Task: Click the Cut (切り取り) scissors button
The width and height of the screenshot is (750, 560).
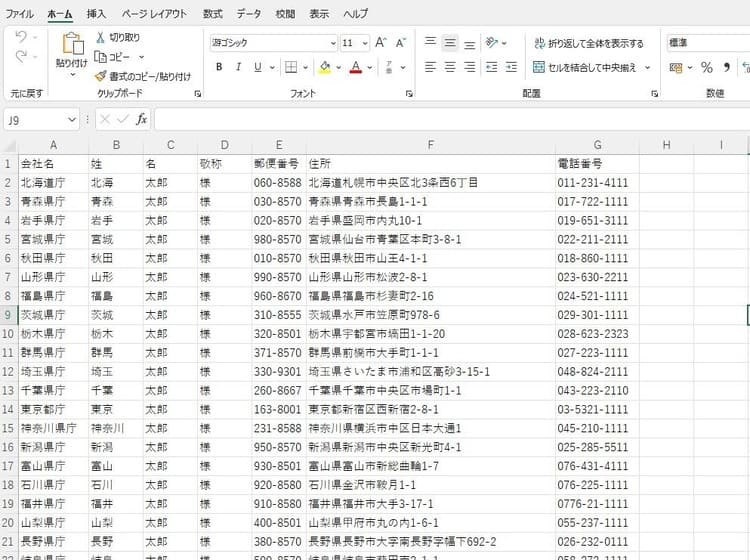Action: (118, 37)
